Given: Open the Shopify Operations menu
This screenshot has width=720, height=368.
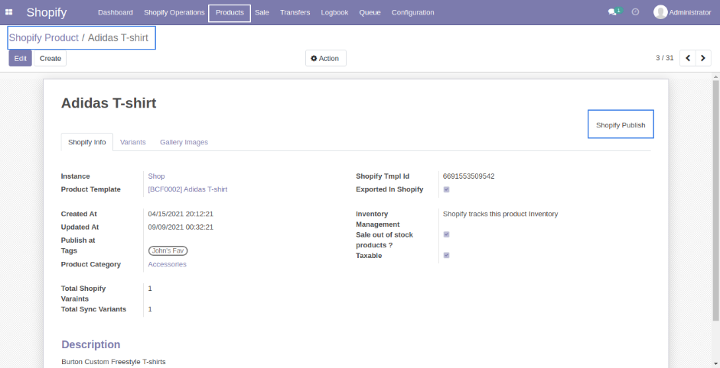Looking at the screenshot, I should [174, 12].
